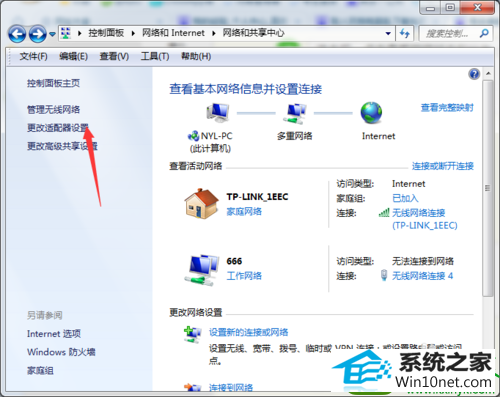Open 更改适配器设置 link
The height and width of the screenshot is (397, 500).
[58, 128]
